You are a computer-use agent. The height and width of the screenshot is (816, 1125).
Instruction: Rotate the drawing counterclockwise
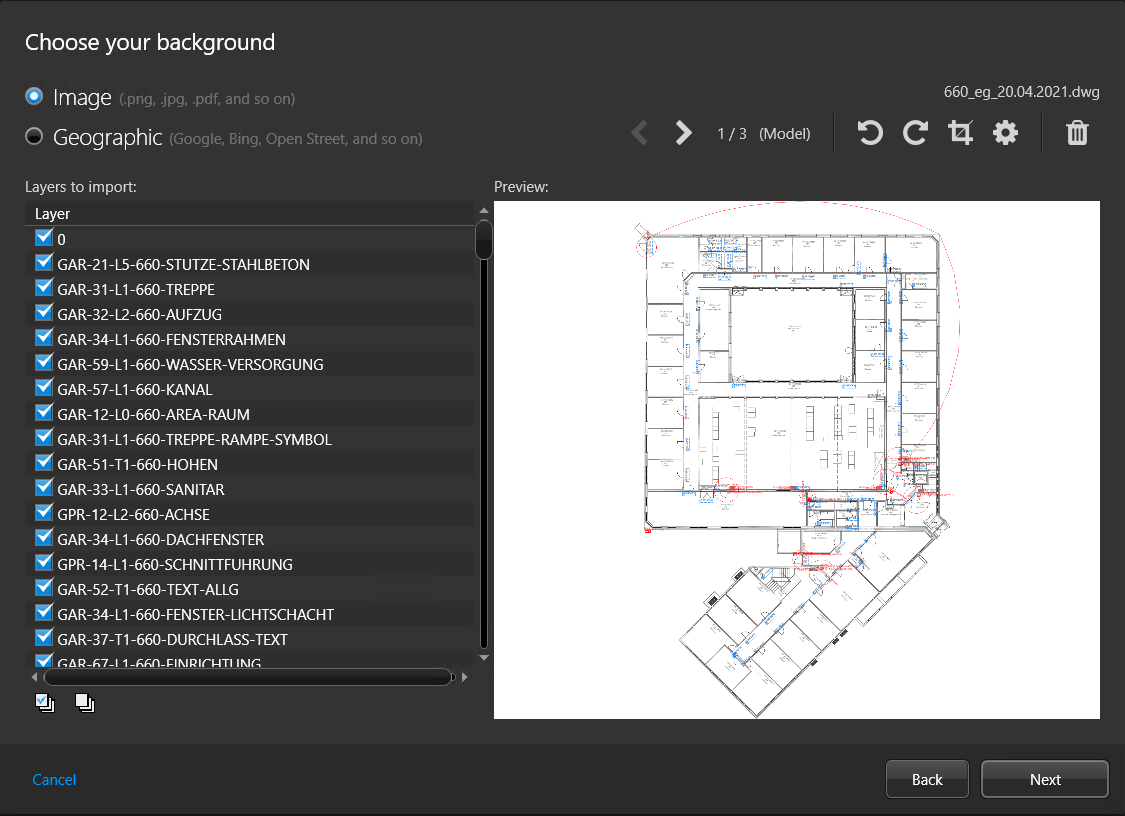point(869,132)
